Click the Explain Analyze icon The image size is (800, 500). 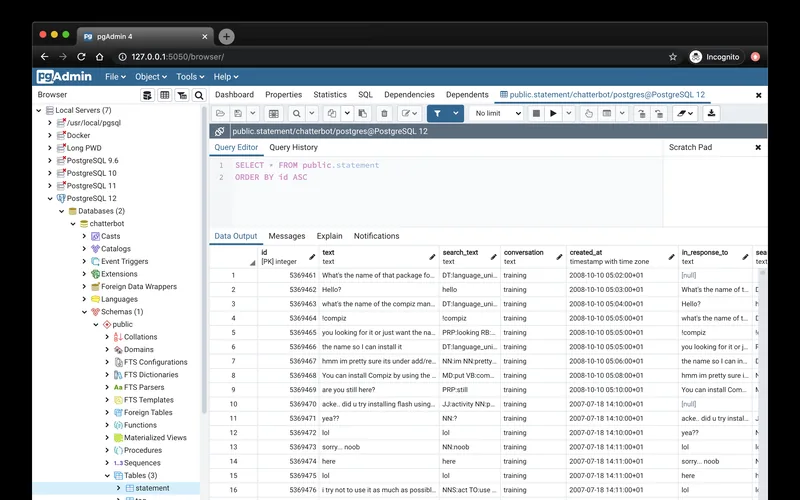pos(607,113)
